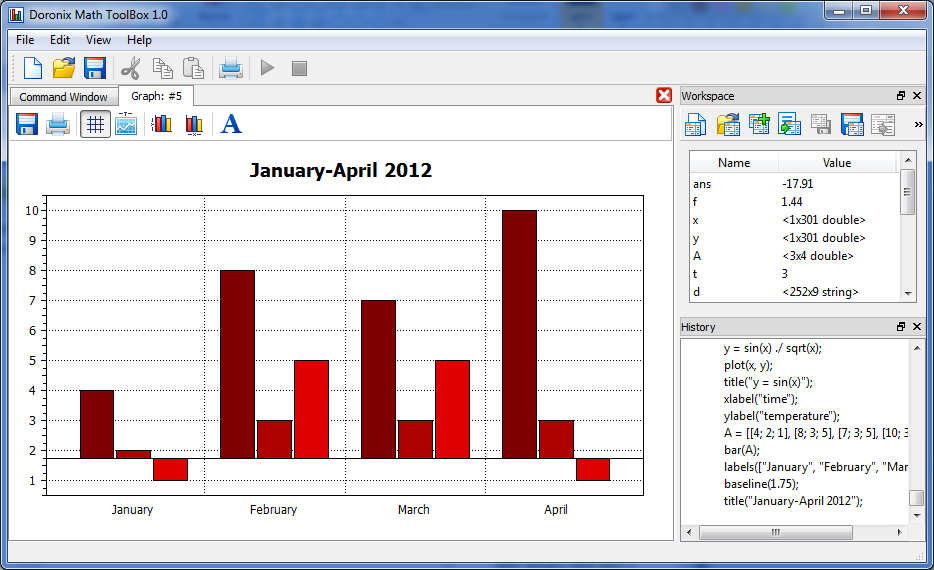This screenshot has width=934, height=570.
Task: Click the line chart axes icon
Action: 126,124
